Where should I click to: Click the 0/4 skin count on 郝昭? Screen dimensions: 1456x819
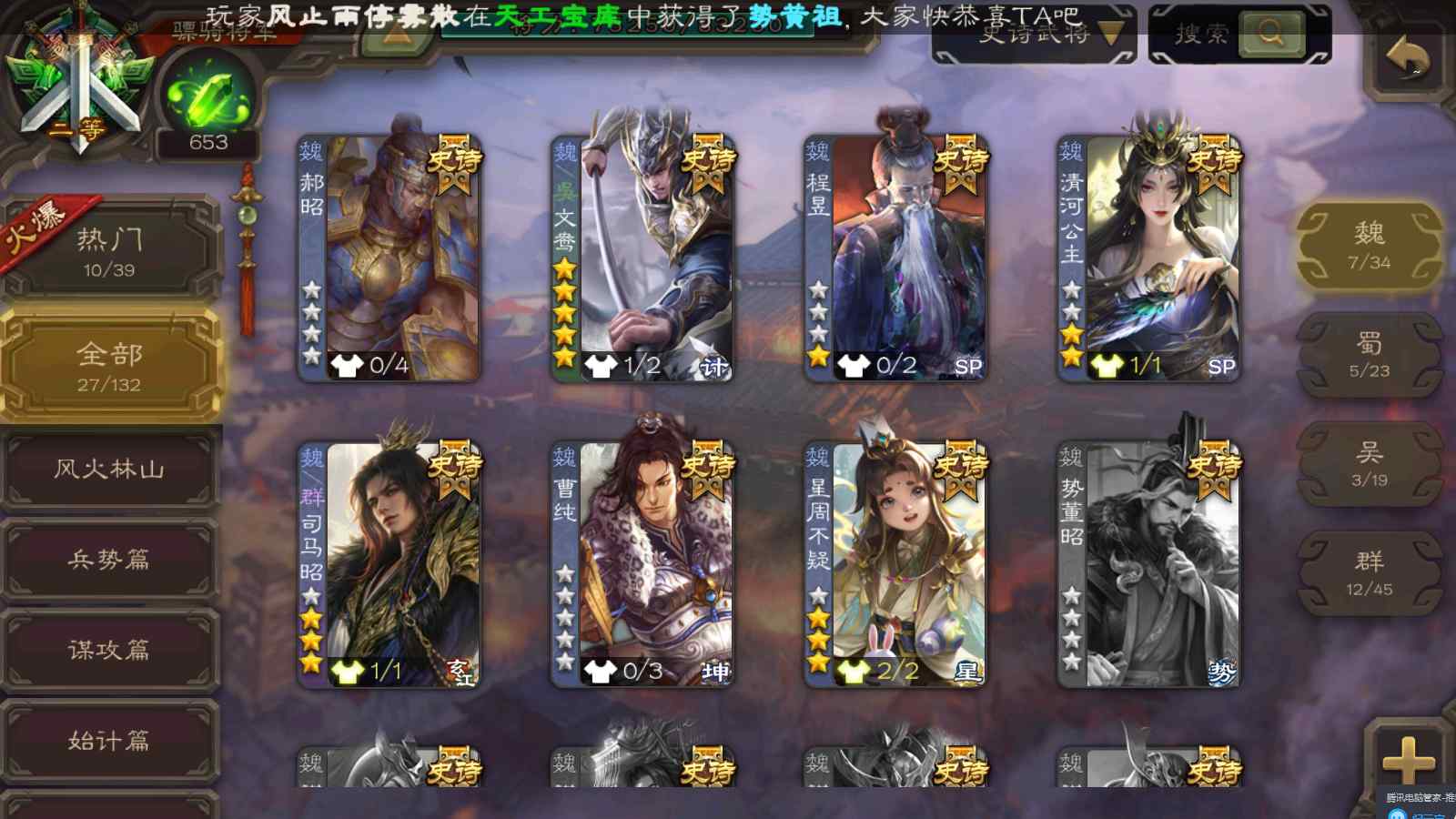(x=389, y=366)
